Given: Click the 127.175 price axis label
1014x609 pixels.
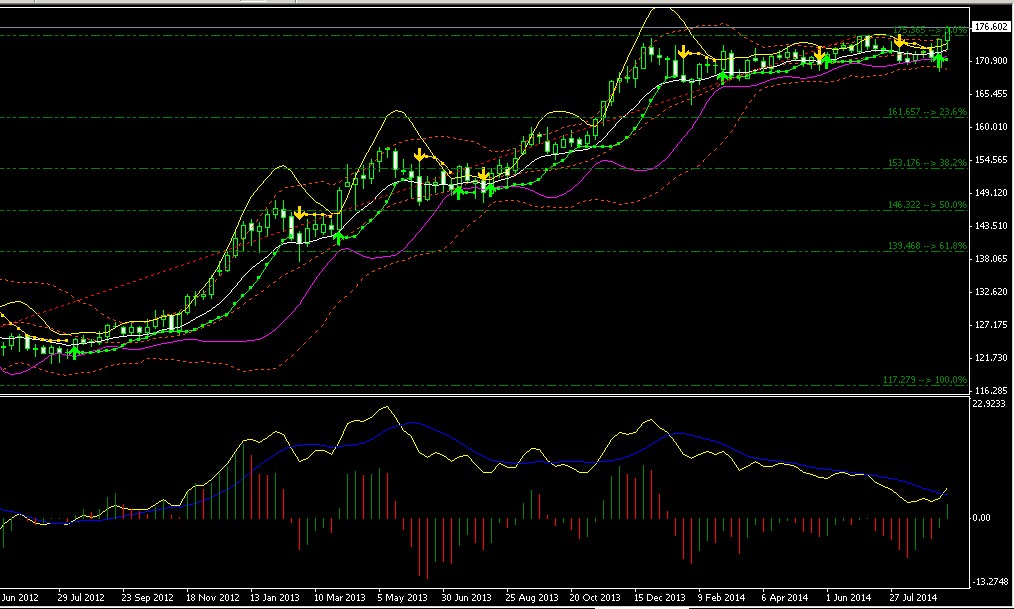Looking at the screenshot, I should [x=991, y=325].
